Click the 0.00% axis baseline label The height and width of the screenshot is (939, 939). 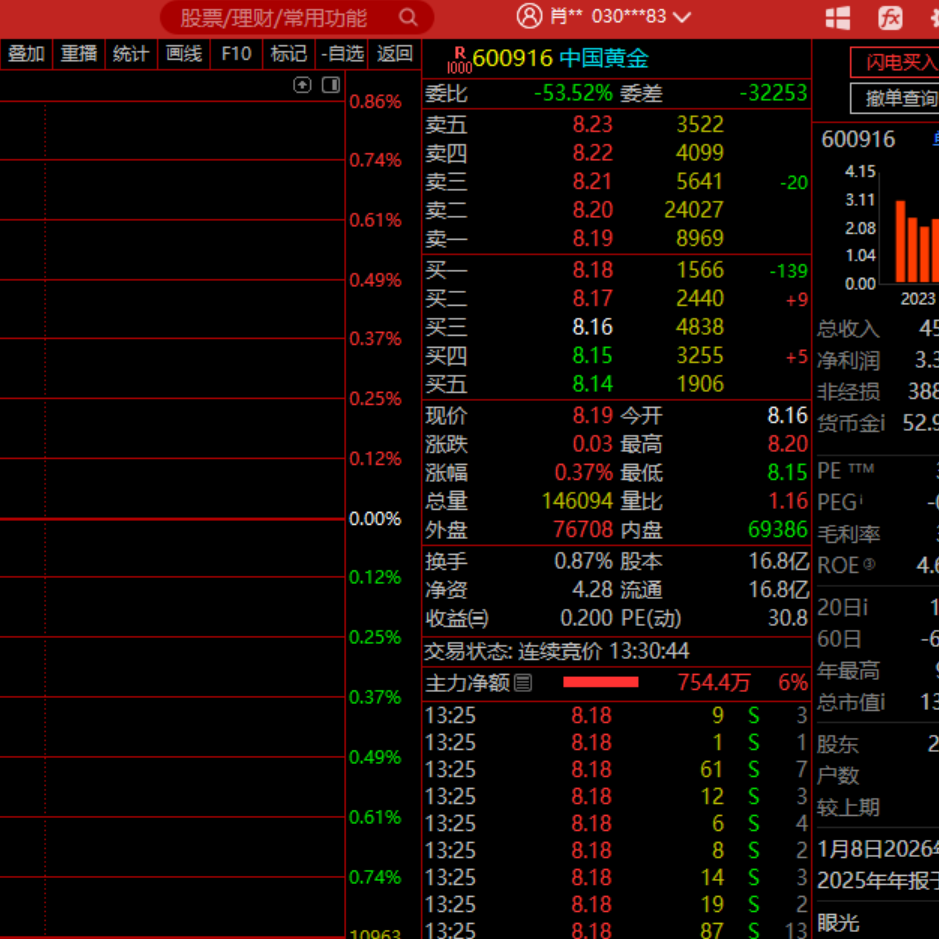point(375,519)
